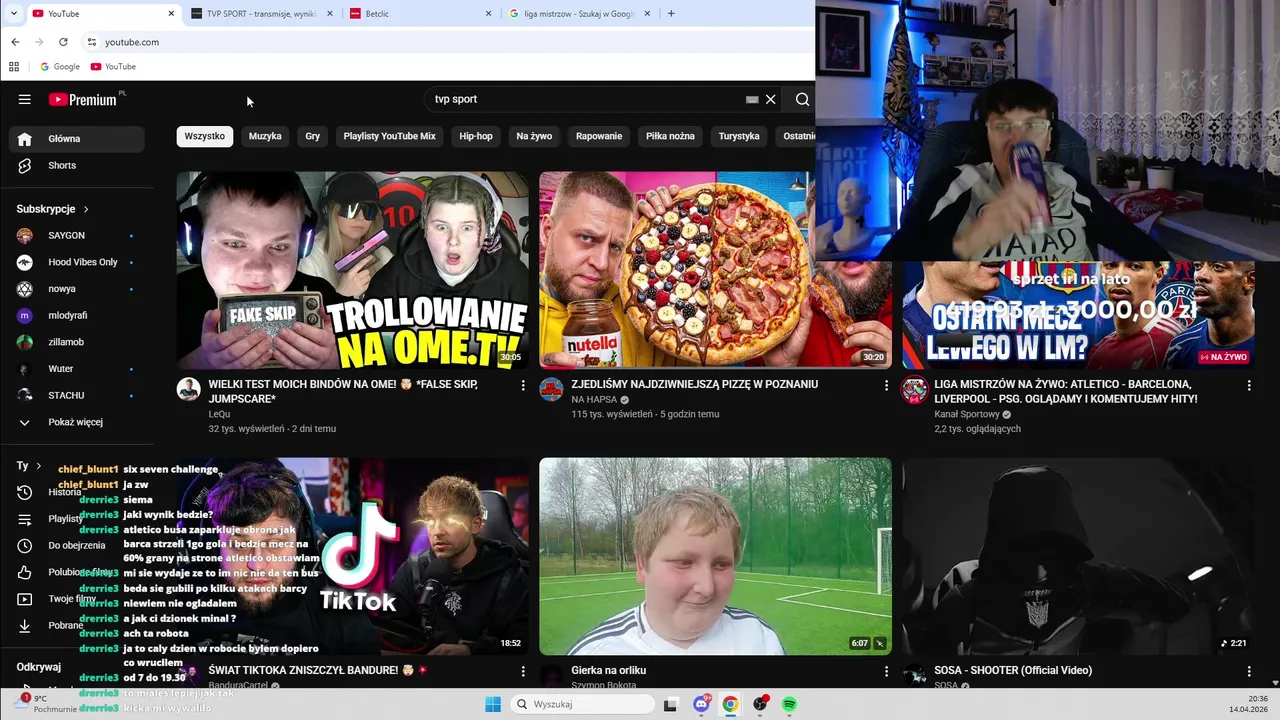The height and width of the screenshot is (720, 1280).
Task: Open the apps grid in bookmarks bar
Action: click(14, 66)
